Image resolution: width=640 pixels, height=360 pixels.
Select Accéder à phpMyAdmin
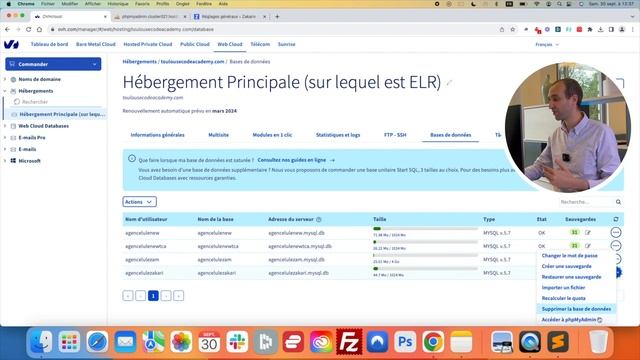coord(572,320)
